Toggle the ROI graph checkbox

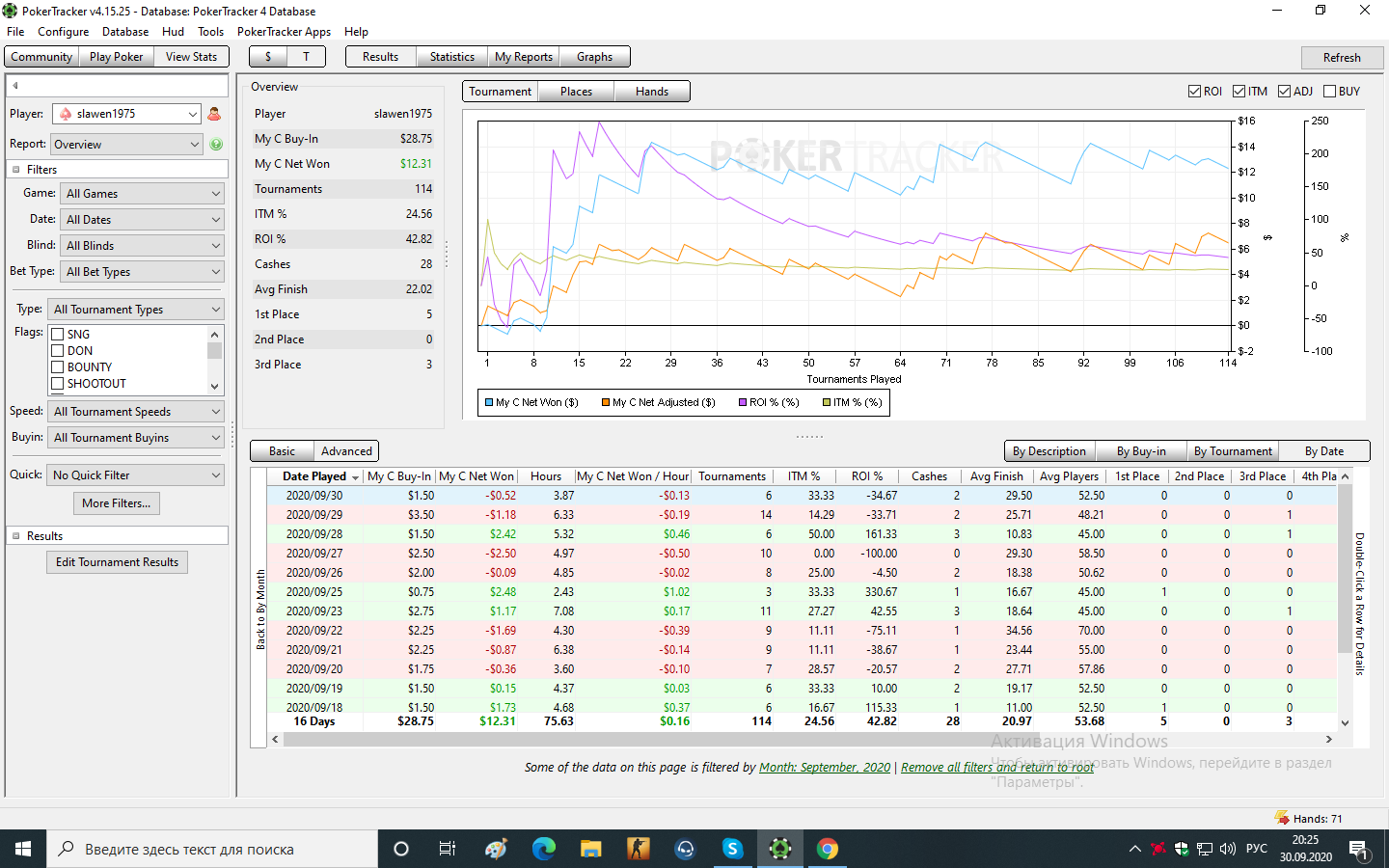pos(1195,92)
